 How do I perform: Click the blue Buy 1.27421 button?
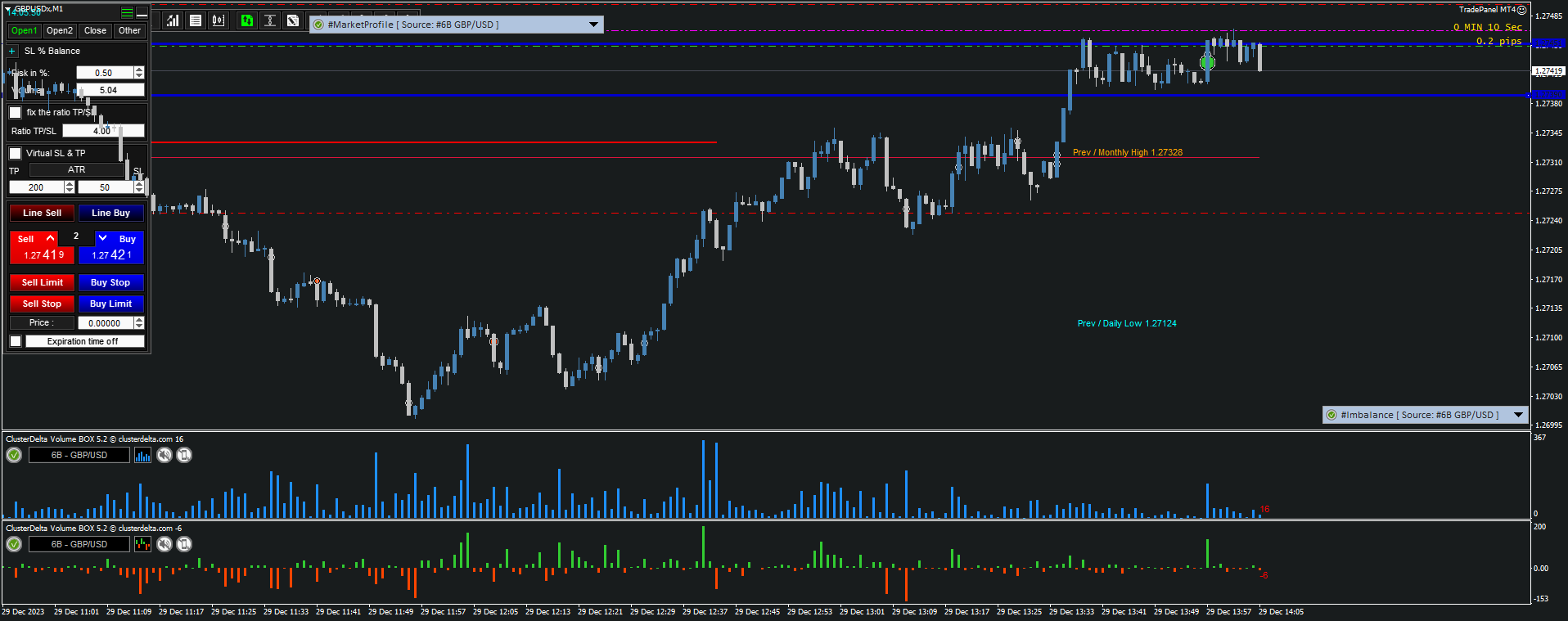(111, 248)
